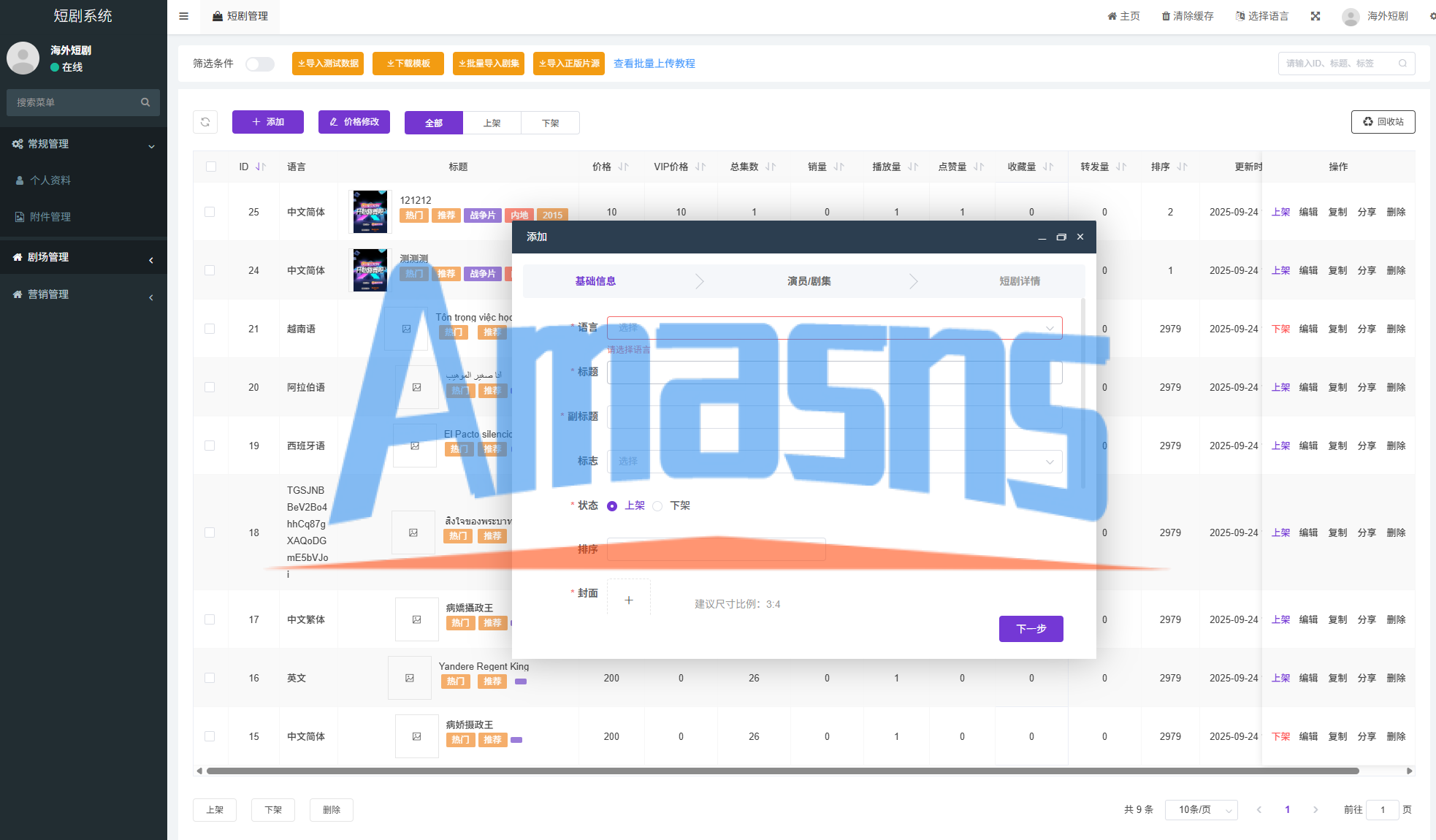Click the sidebar menu search icon
Image resolution: width=1436 pixels, height=840 pixels.
pyautogui.click(x=145, y=102)
